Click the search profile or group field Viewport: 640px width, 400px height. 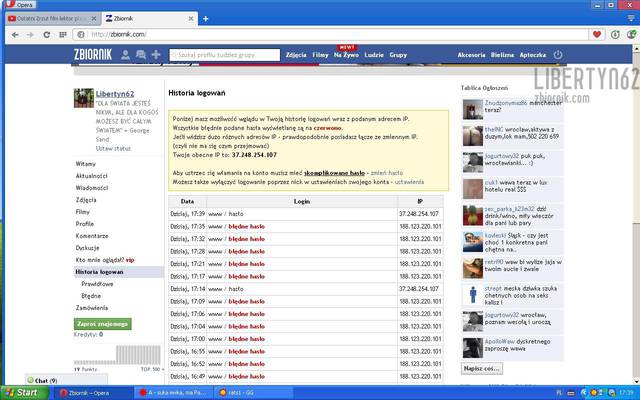pos(224,55)
